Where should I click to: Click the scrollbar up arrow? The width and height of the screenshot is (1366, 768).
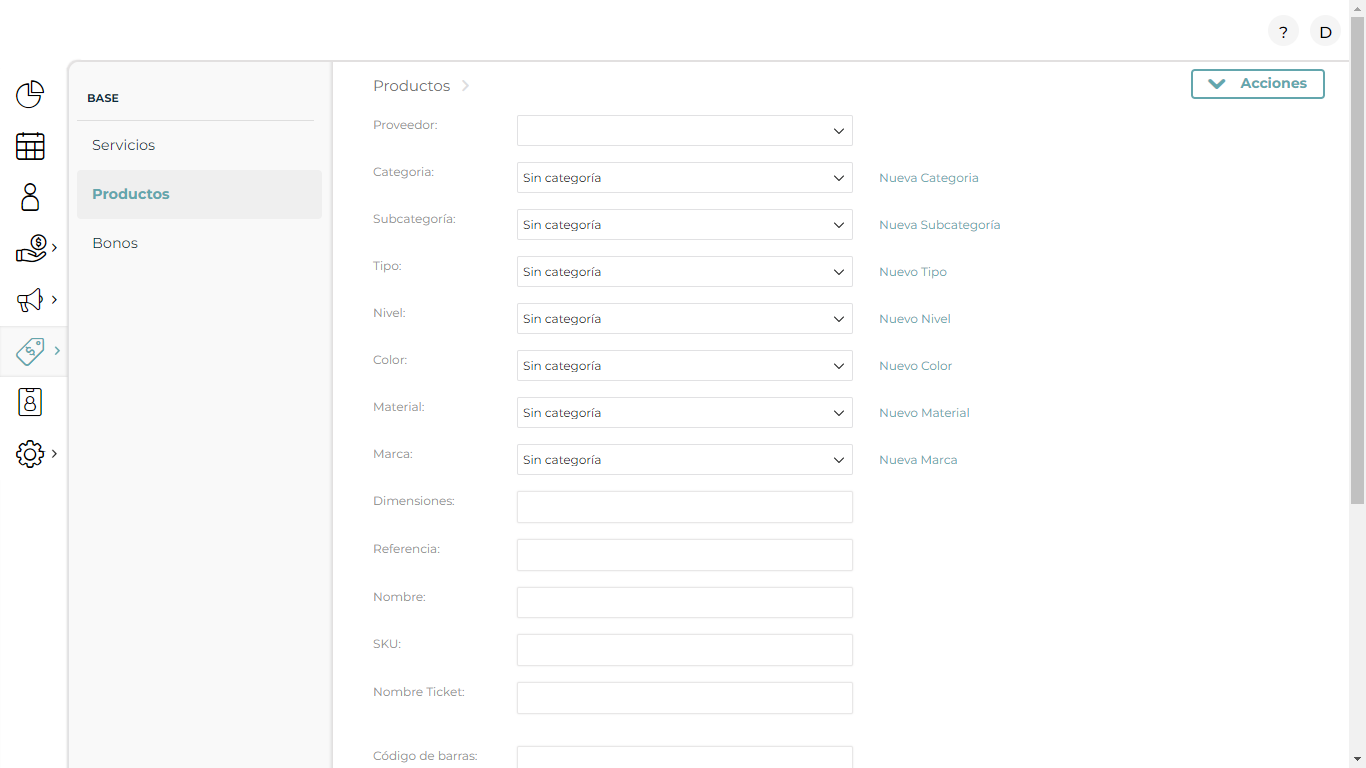click(1357, 8)
